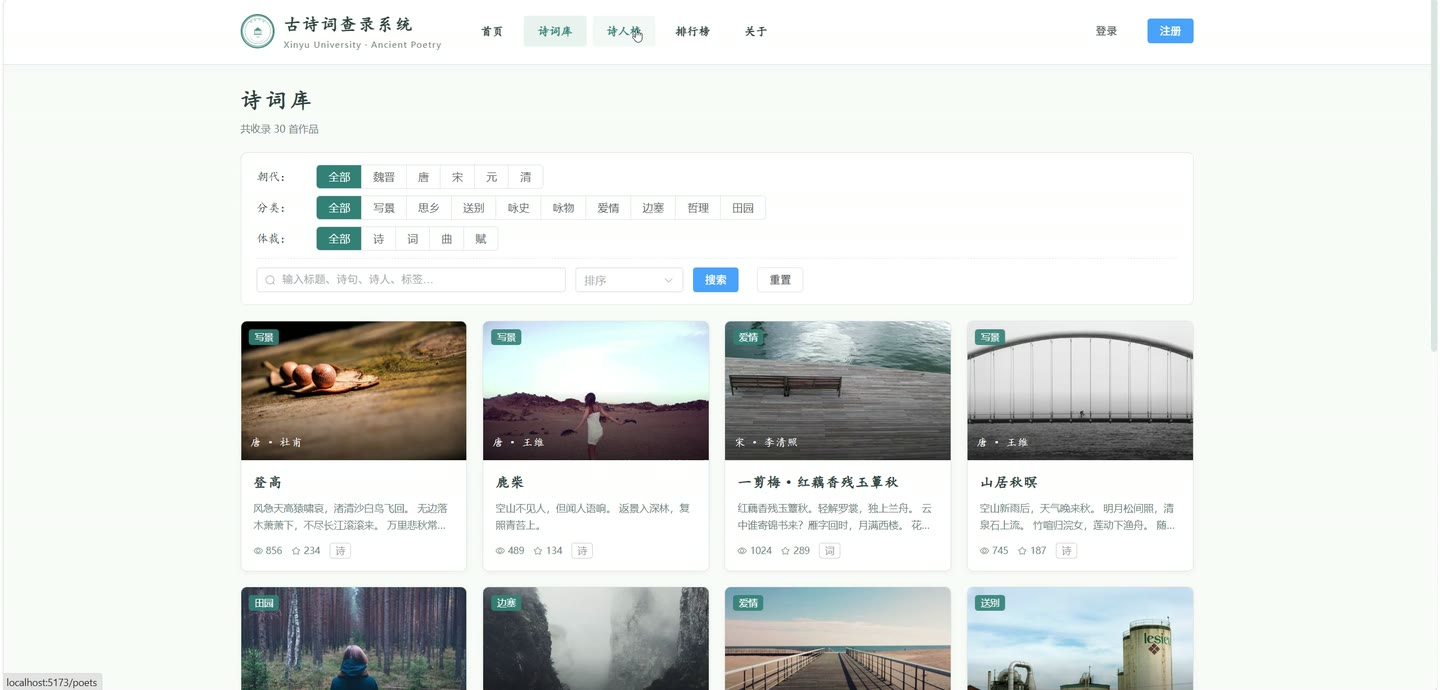Viewport: 1440px width, 690px height.
Task: Open 诗人榜 navigation tab
Action: pos(624,31)
